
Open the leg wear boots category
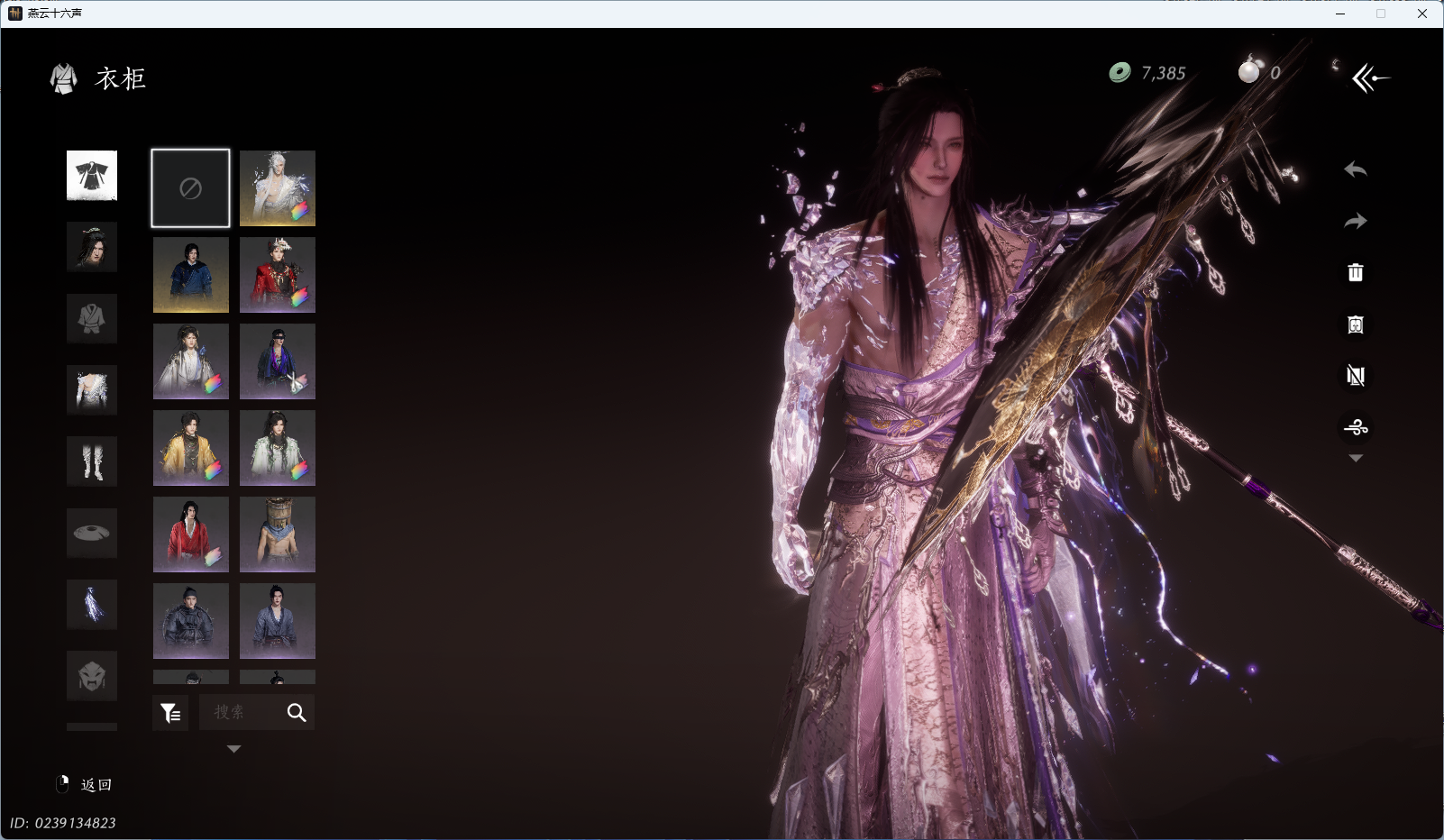click(92, 461)
